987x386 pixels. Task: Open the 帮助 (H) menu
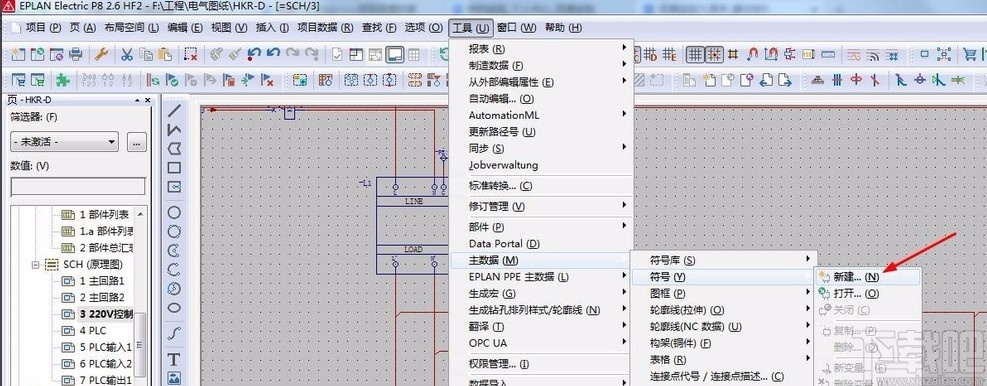(563, 28)
